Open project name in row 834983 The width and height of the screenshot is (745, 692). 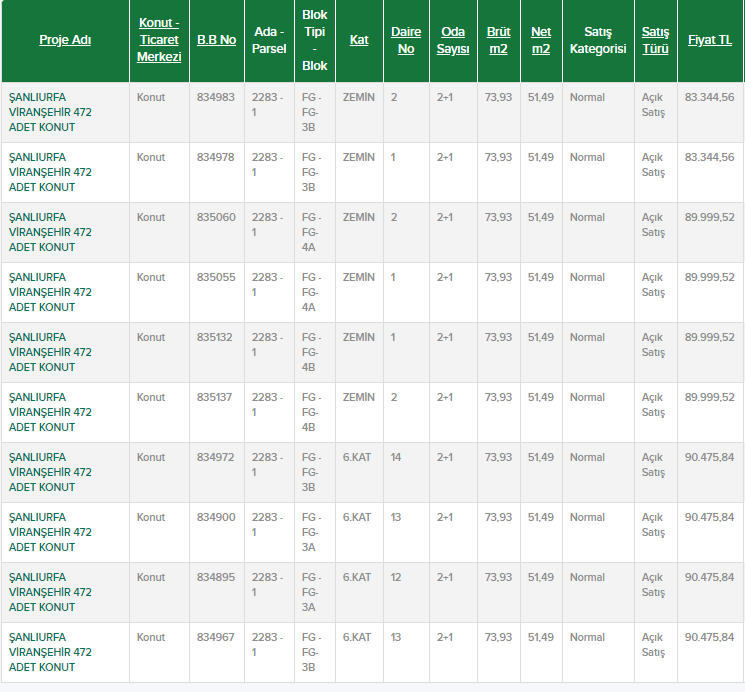(50, 112)
